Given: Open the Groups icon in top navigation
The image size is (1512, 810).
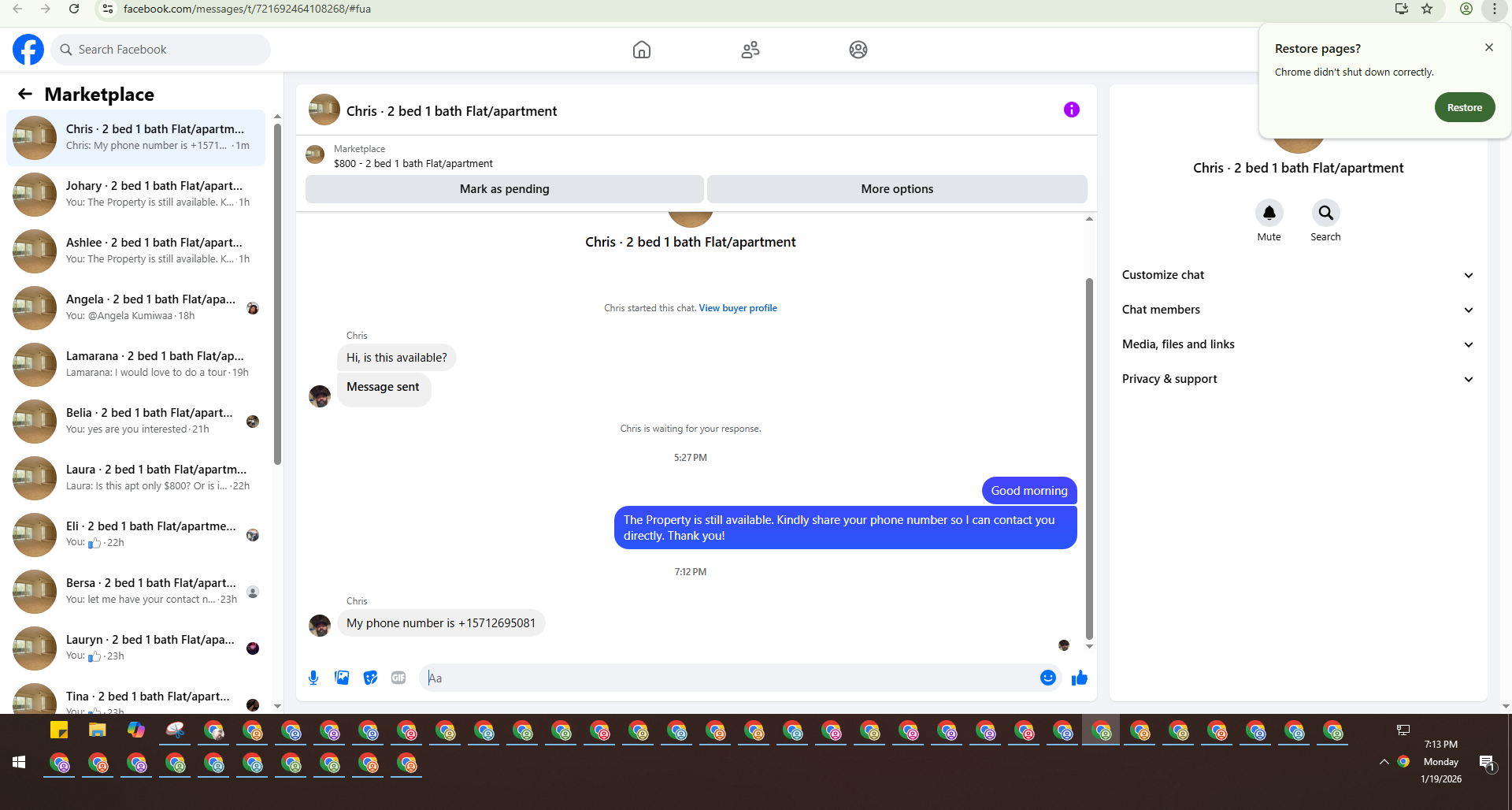Looking at the screenshot, I should coord(858,50).
